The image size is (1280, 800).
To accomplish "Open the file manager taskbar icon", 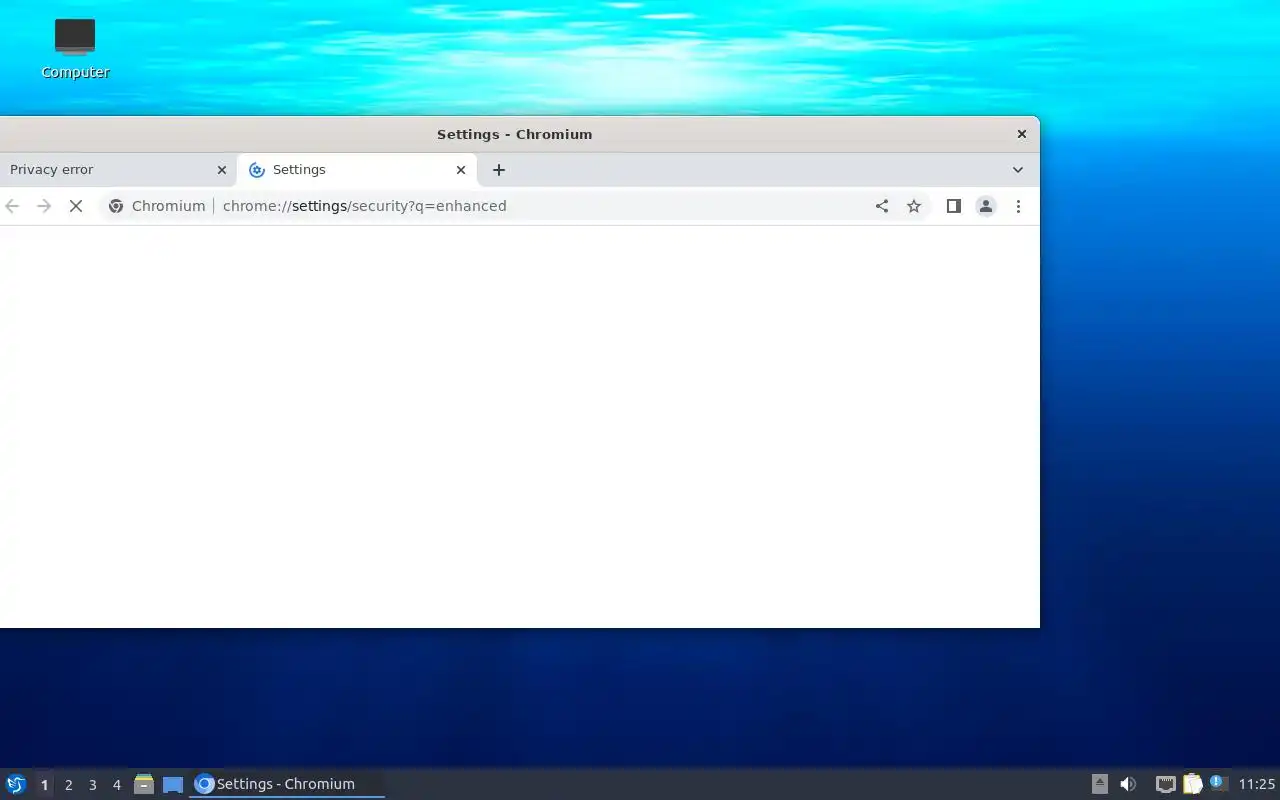I will point(144,784).
